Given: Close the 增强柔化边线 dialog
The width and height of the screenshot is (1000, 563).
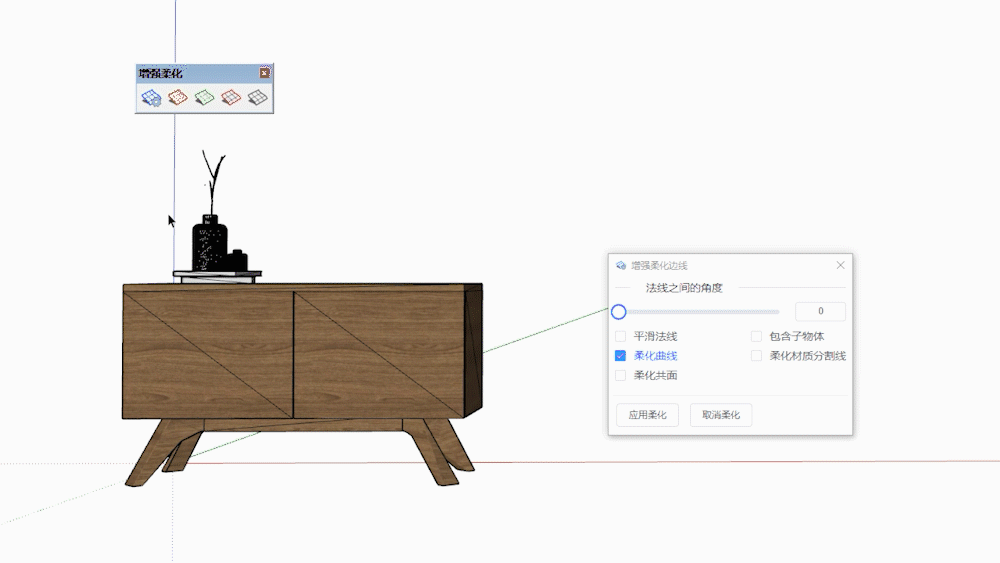Looking at the screenshot, I should pos(840,265).
